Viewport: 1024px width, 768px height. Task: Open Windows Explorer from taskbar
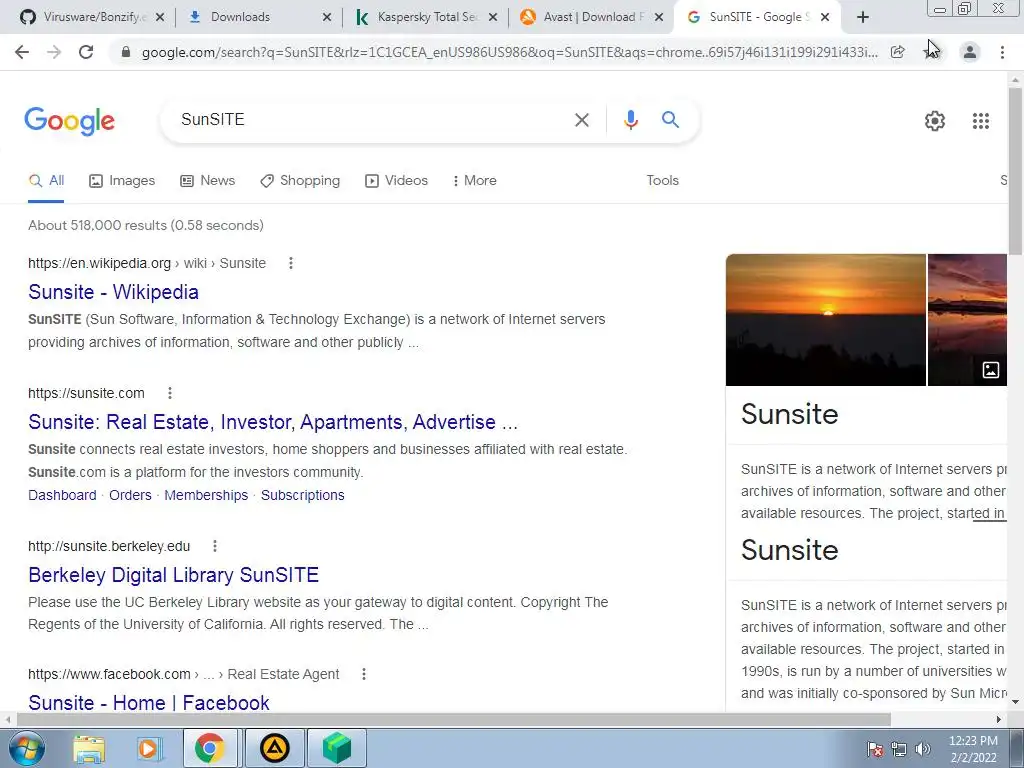(x=89, y=748)
